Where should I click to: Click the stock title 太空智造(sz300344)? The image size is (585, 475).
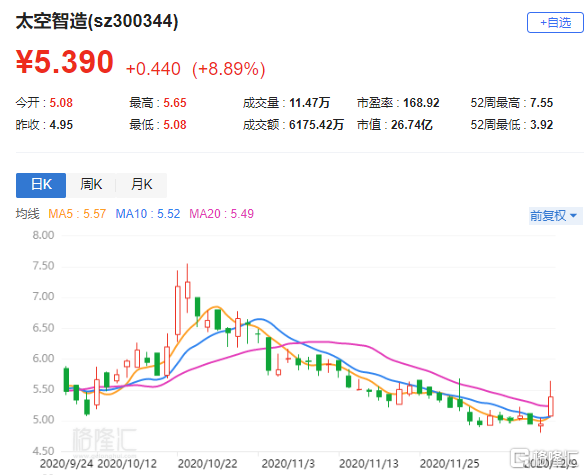97,21
